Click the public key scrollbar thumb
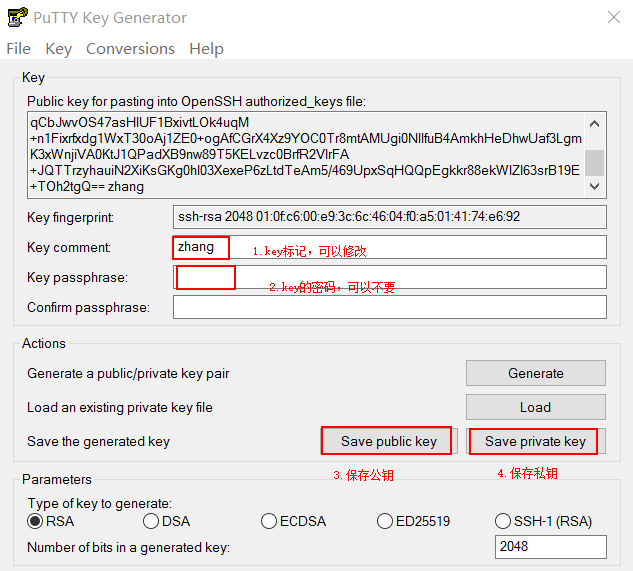The width and height of the screenshot is (633, 571). tap(594, 163)
